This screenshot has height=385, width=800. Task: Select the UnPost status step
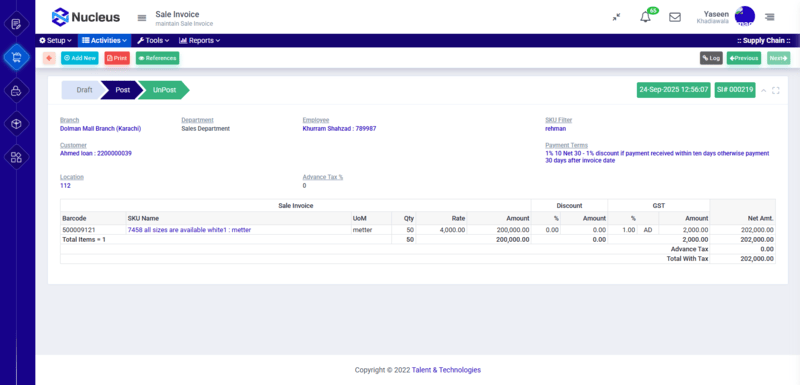[164, 90]
